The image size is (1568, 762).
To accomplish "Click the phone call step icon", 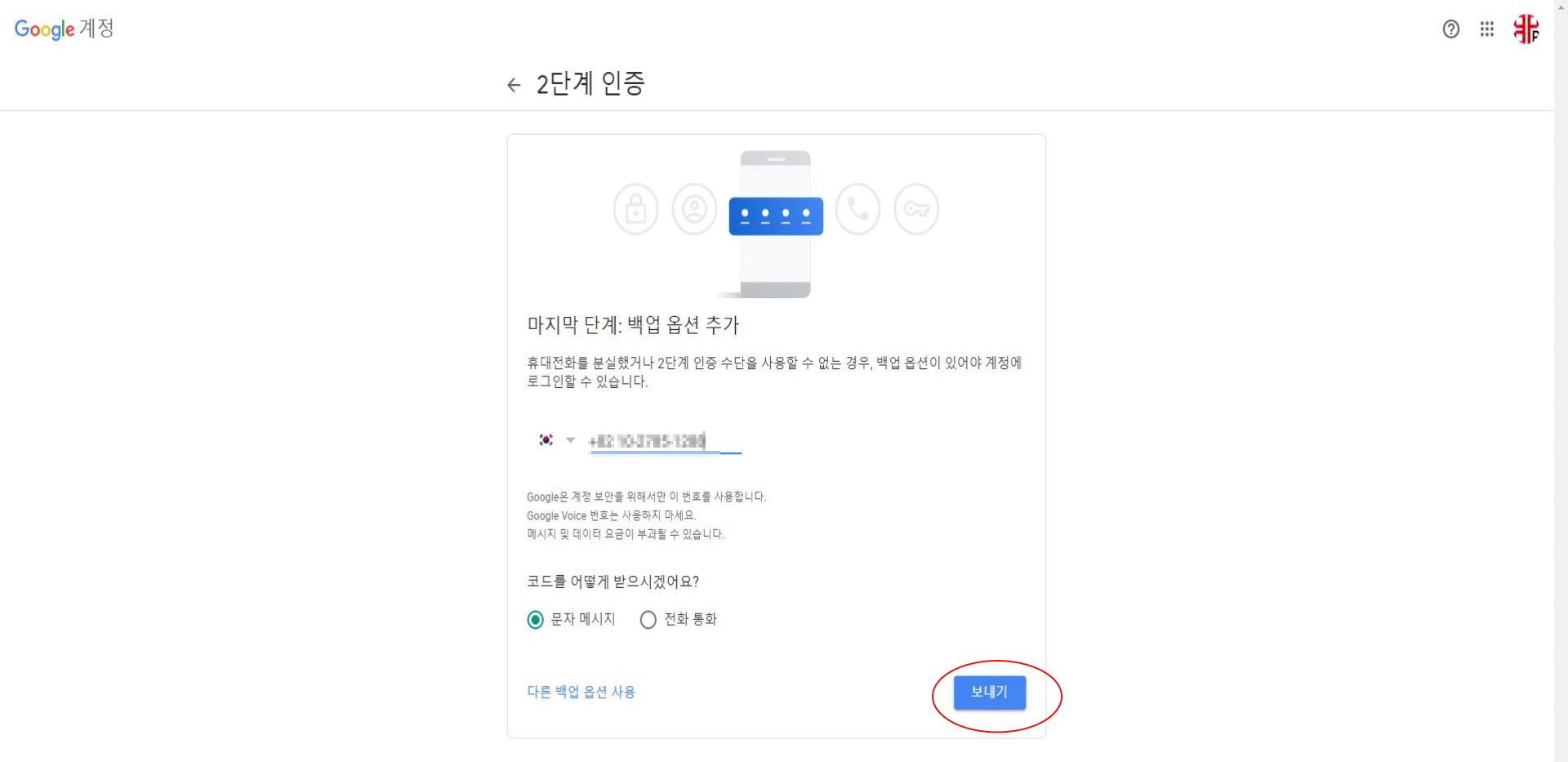I will coord(857,209).
